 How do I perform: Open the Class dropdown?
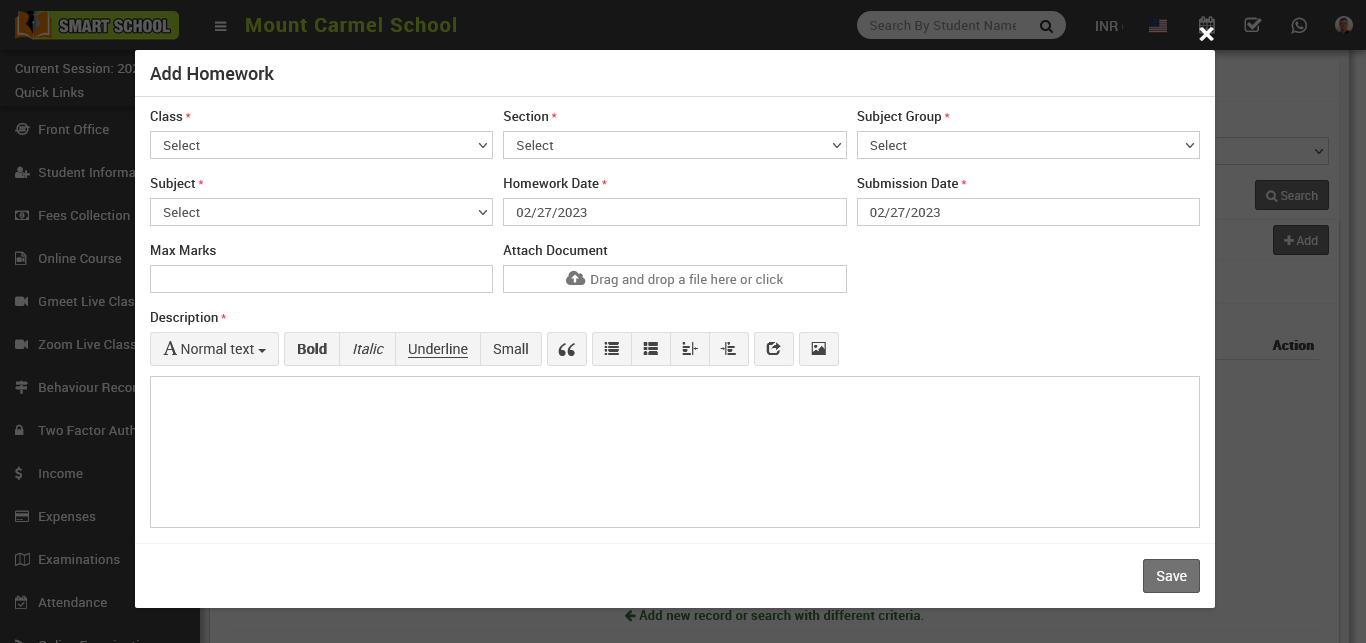coord(321,145)
